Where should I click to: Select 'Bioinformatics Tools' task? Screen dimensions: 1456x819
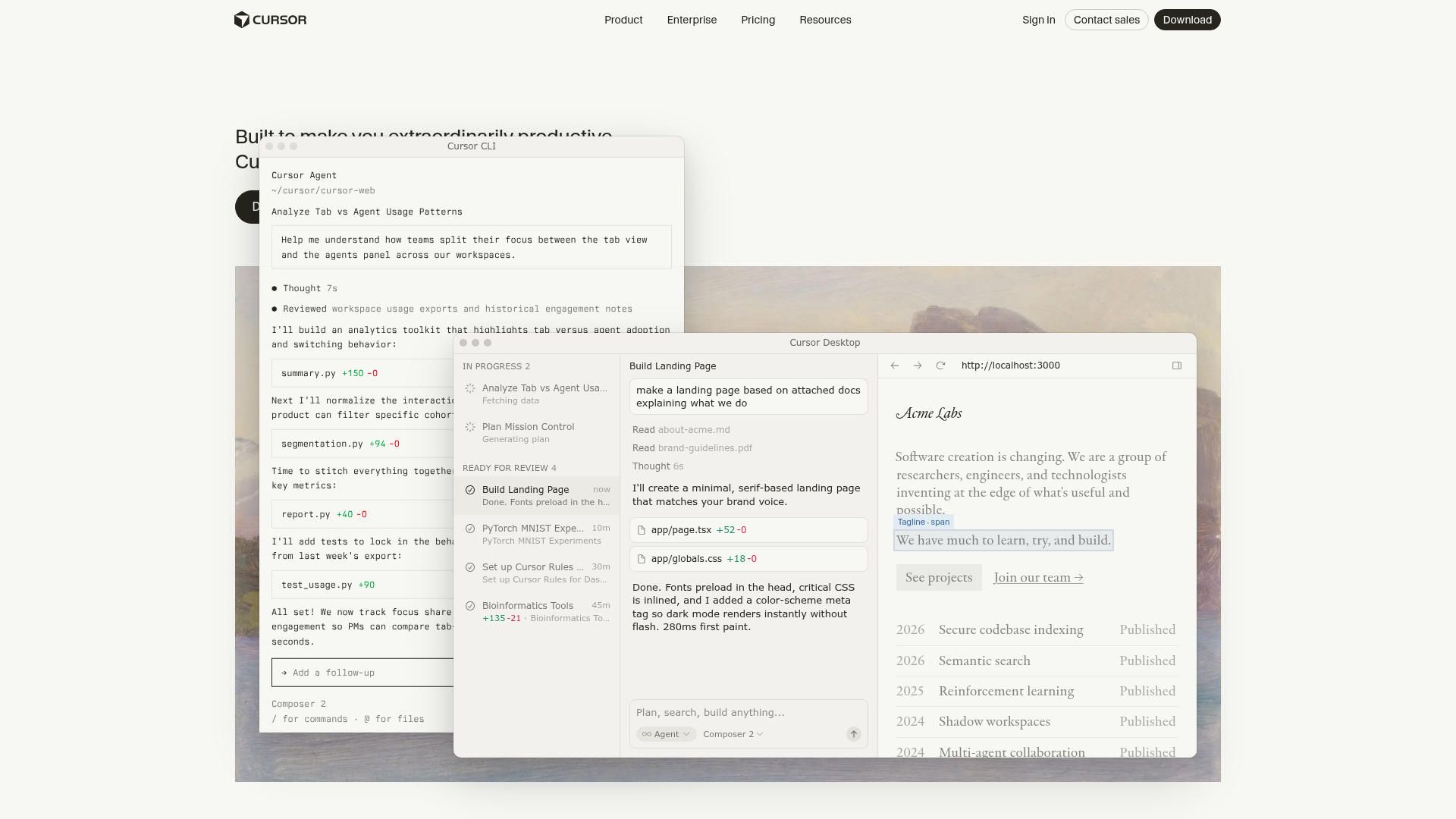pos(537,611)
